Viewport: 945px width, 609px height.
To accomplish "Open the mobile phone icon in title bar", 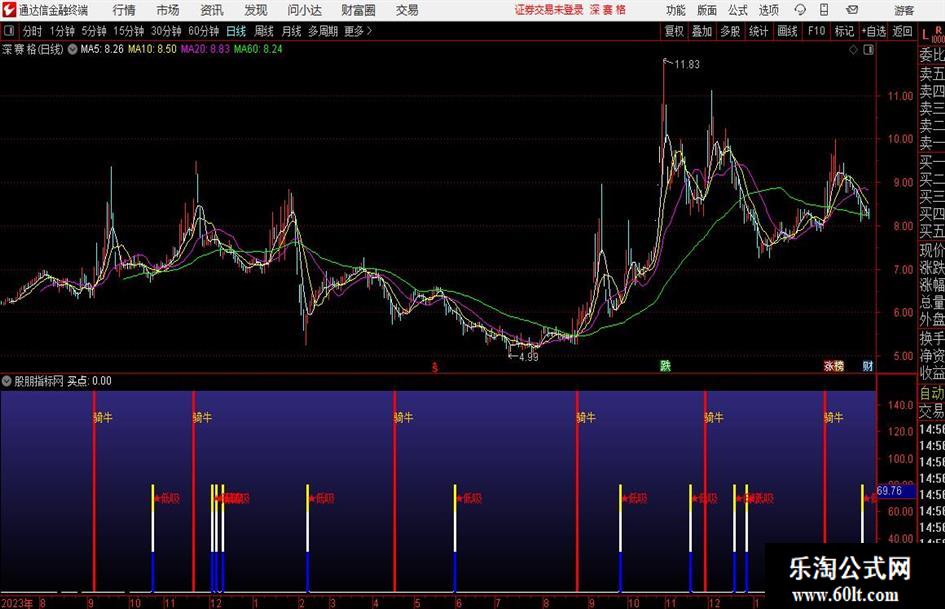I will click(x=824, y=10).
